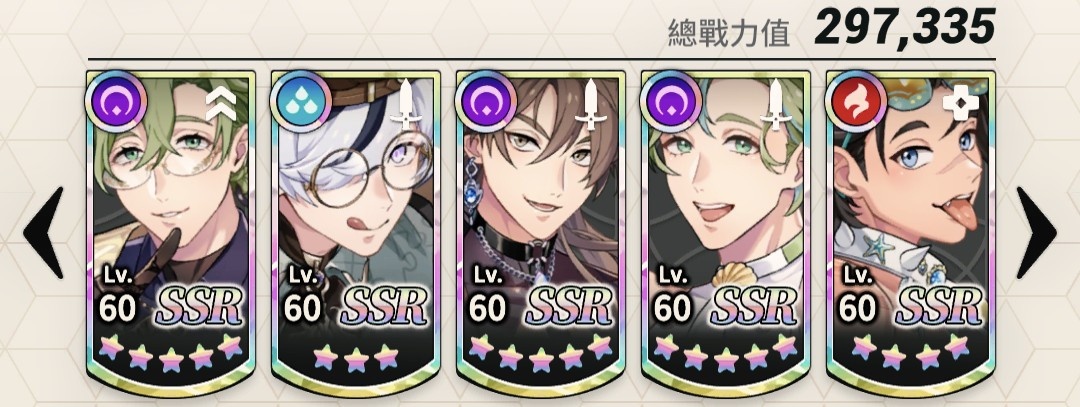
Task: Tap the sword role icon on third card
Action: pos(591,104)
